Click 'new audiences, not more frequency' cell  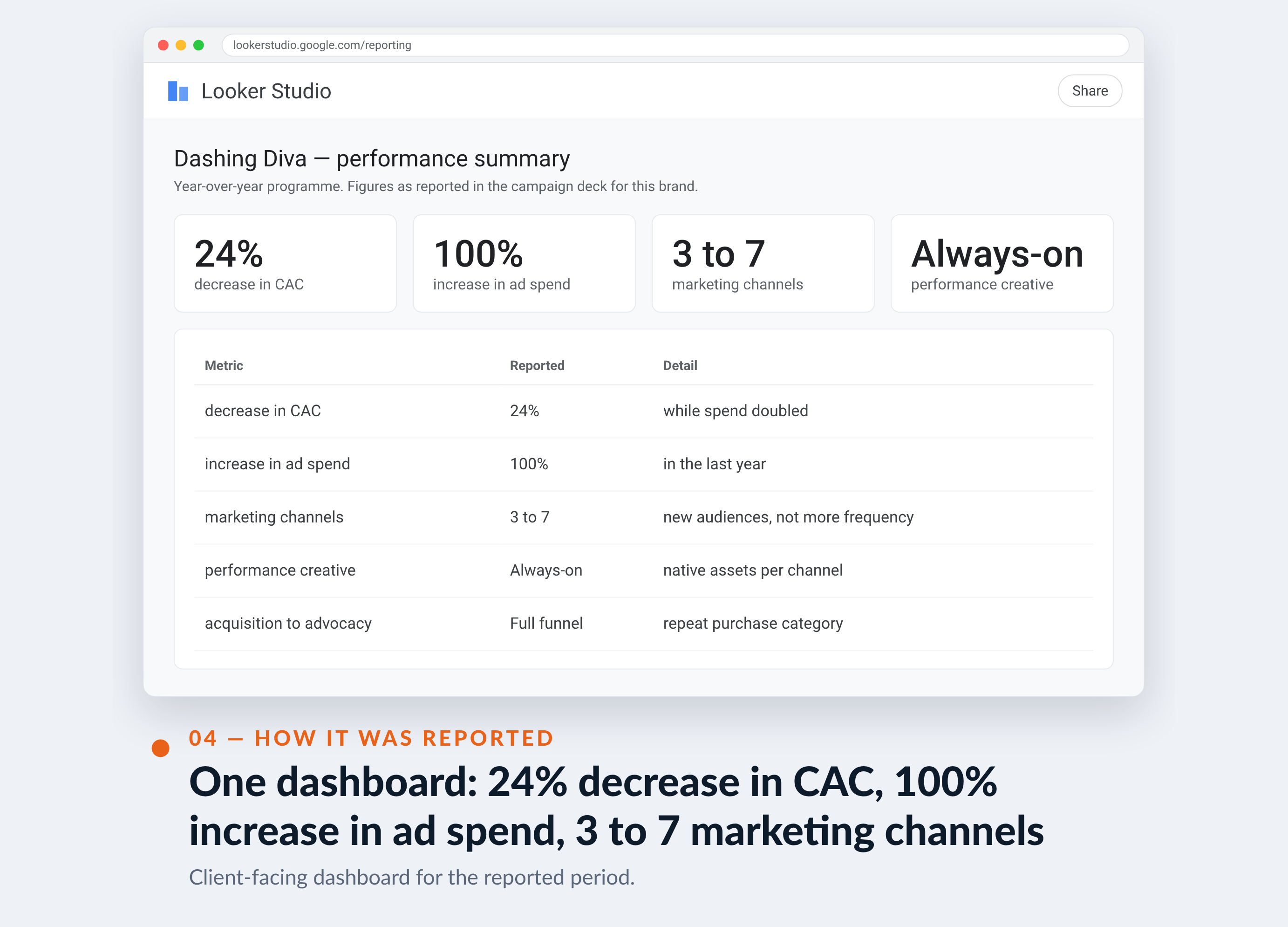point(788,517)
